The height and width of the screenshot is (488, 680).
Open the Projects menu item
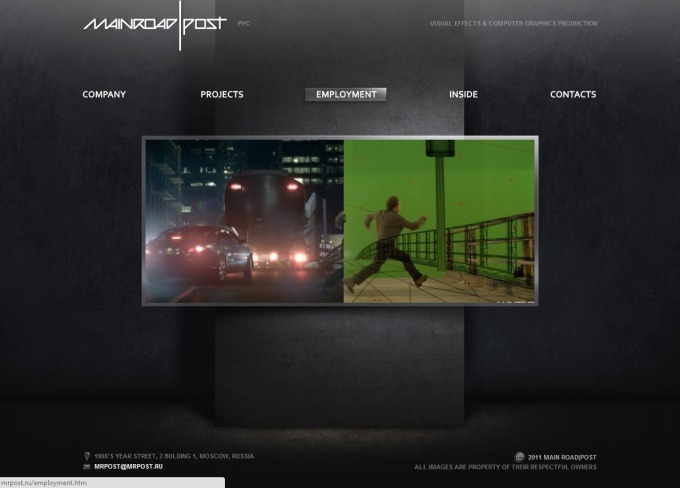[x=221, y=95]
